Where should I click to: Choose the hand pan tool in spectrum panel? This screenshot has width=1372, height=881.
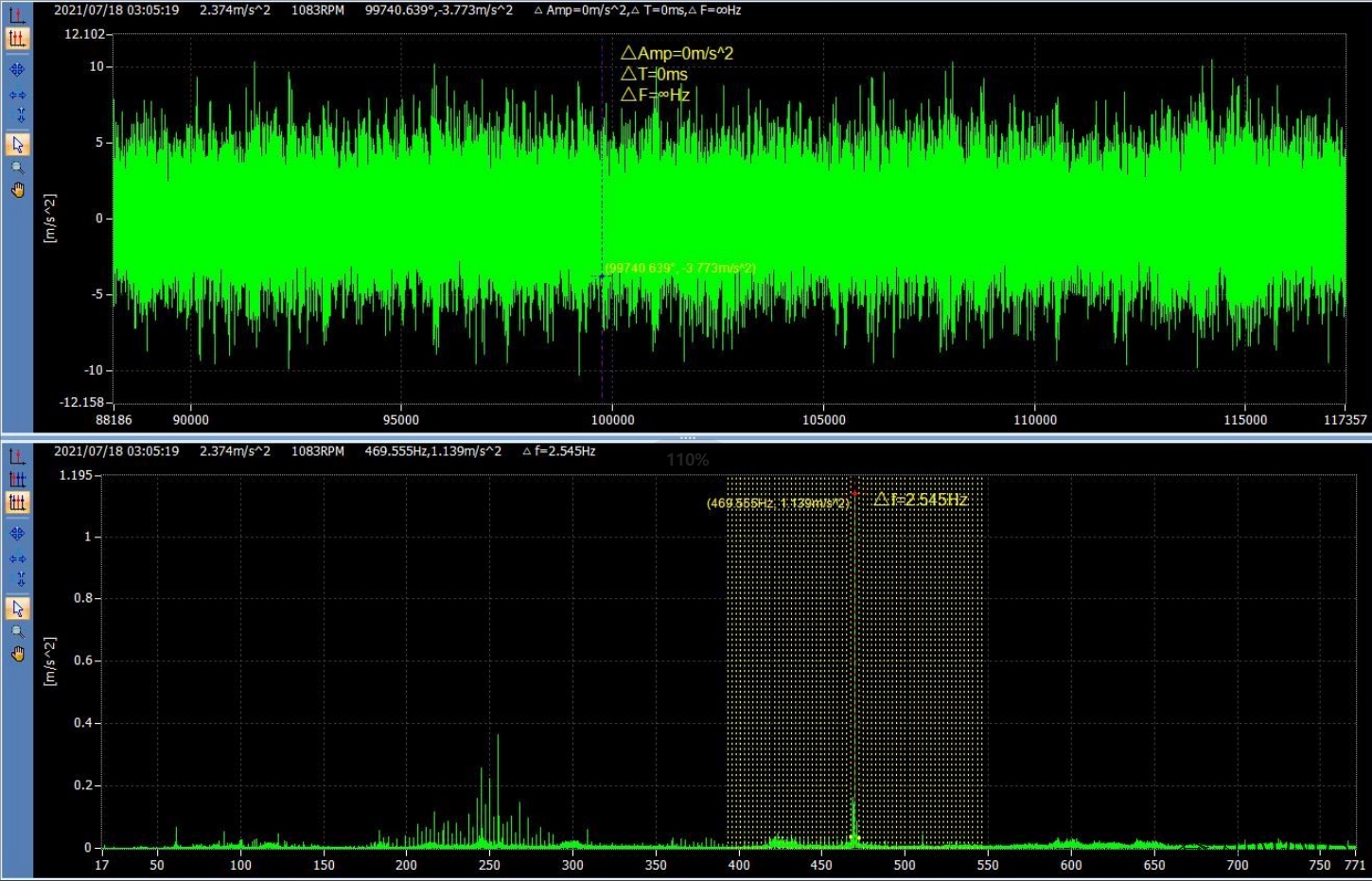(x=17, y=654)
